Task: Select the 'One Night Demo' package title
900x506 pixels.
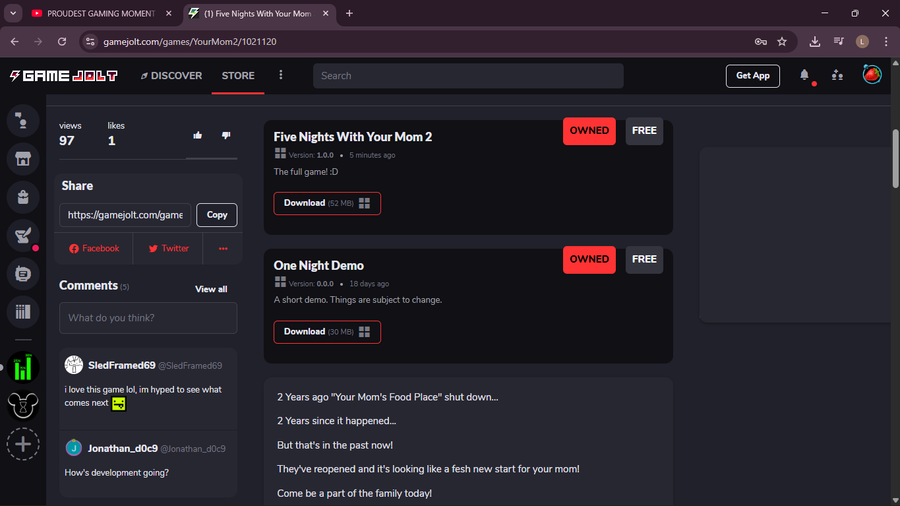Action: click(x=319, y=266)
